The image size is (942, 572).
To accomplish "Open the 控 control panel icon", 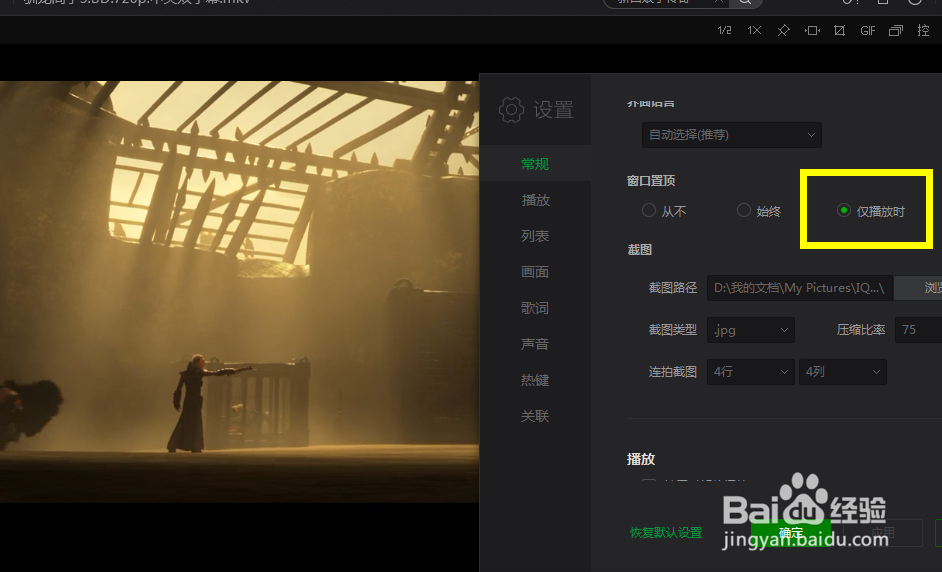I will pos(924,30).
